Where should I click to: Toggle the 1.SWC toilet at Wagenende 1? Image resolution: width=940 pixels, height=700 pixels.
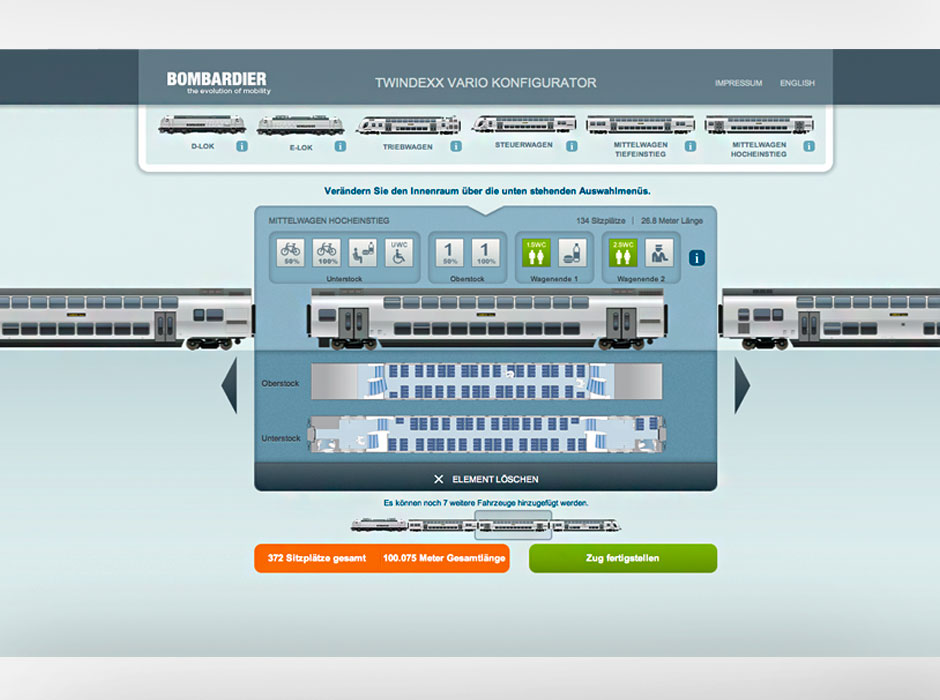[x=536, y=252]
